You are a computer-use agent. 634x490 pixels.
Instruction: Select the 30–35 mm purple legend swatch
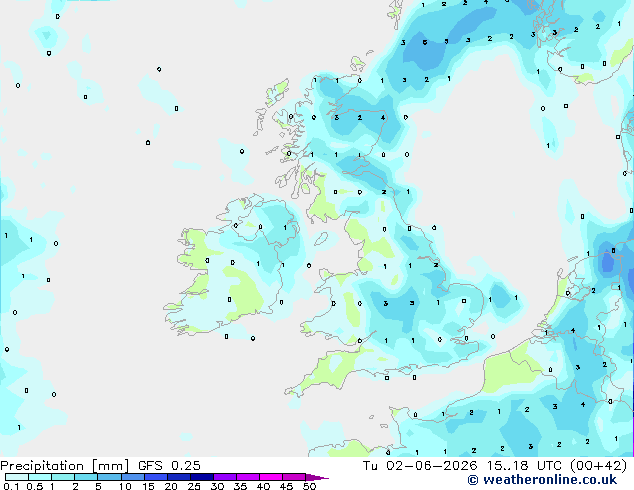[225, 477]
